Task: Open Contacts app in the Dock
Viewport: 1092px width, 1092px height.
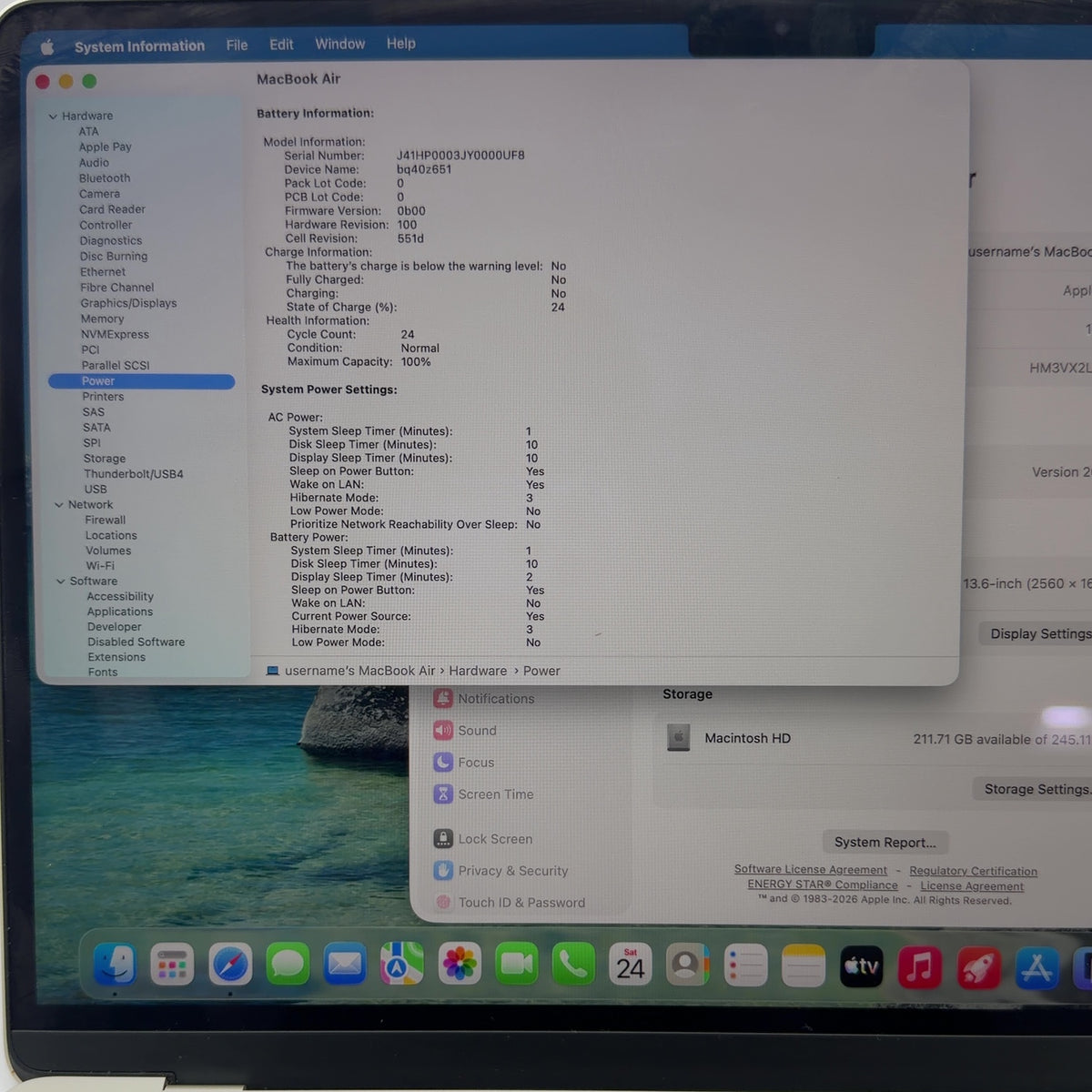Action: click(x=688, y=966)
